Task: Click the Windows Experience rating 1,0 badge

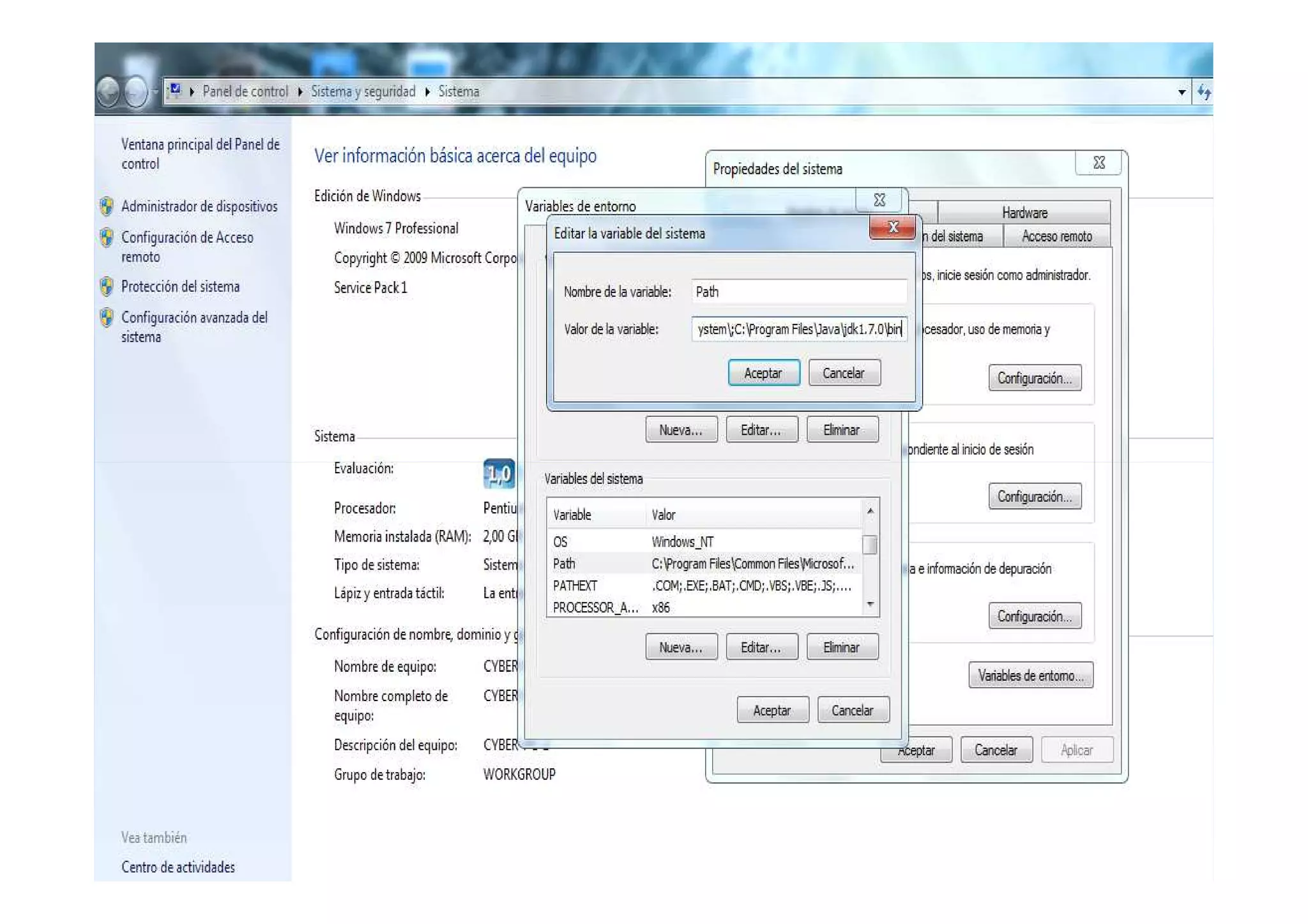Action: tap(499, 473)
